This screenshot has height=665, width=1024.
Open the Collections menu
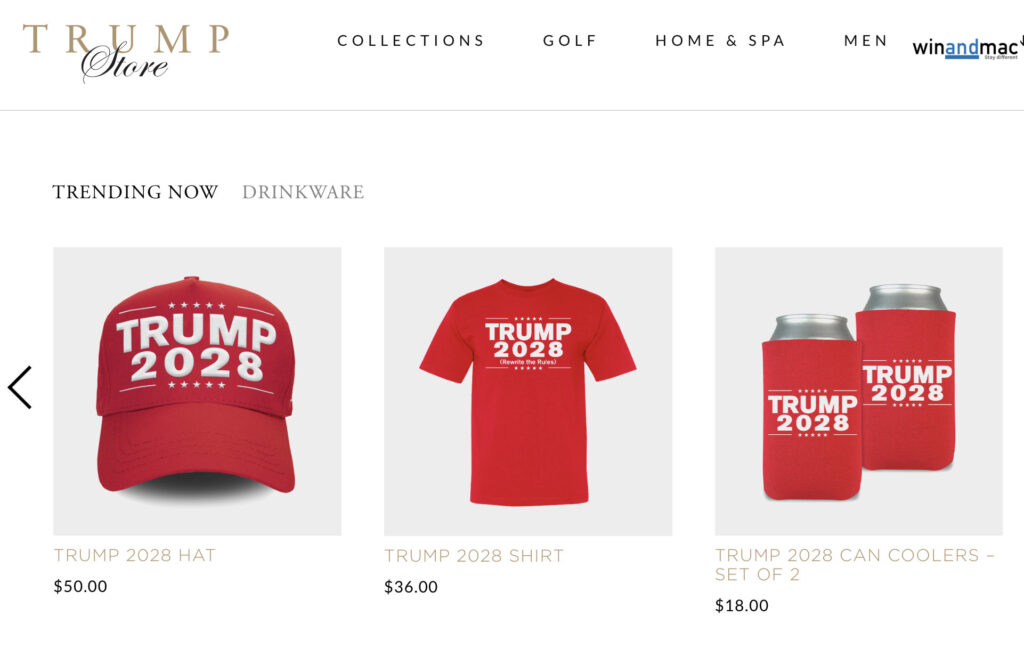pos(411,41)
